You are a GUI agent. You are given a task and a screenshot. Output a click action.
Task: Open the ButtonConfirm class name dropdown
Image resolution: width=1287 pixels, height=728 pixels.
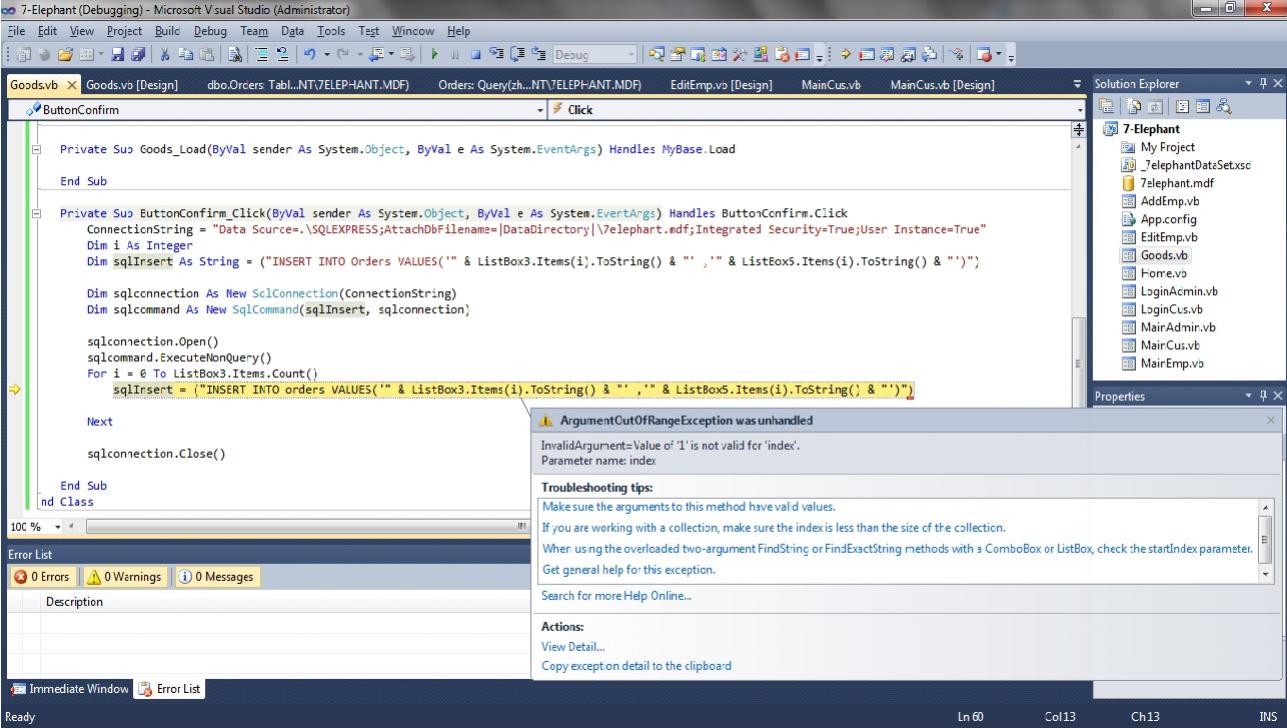point(541,110)
